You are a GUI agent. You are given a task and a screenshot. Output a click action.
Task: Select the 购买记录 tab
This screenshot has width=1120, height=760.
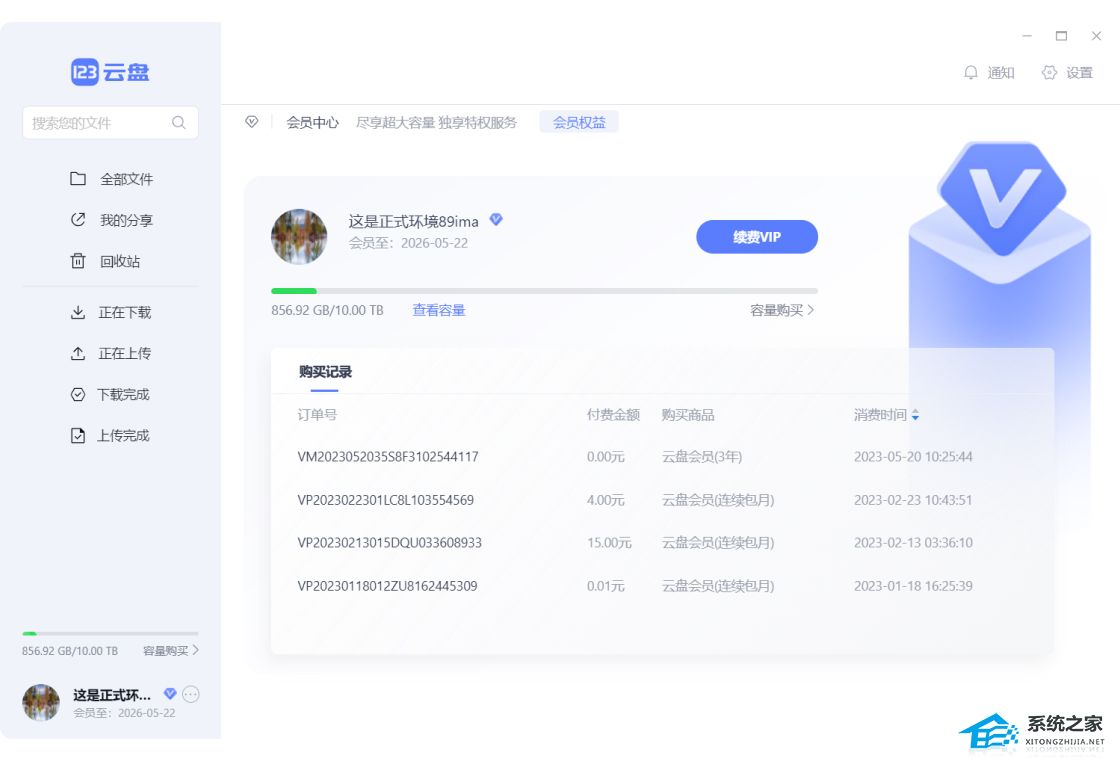coord(325,372)
